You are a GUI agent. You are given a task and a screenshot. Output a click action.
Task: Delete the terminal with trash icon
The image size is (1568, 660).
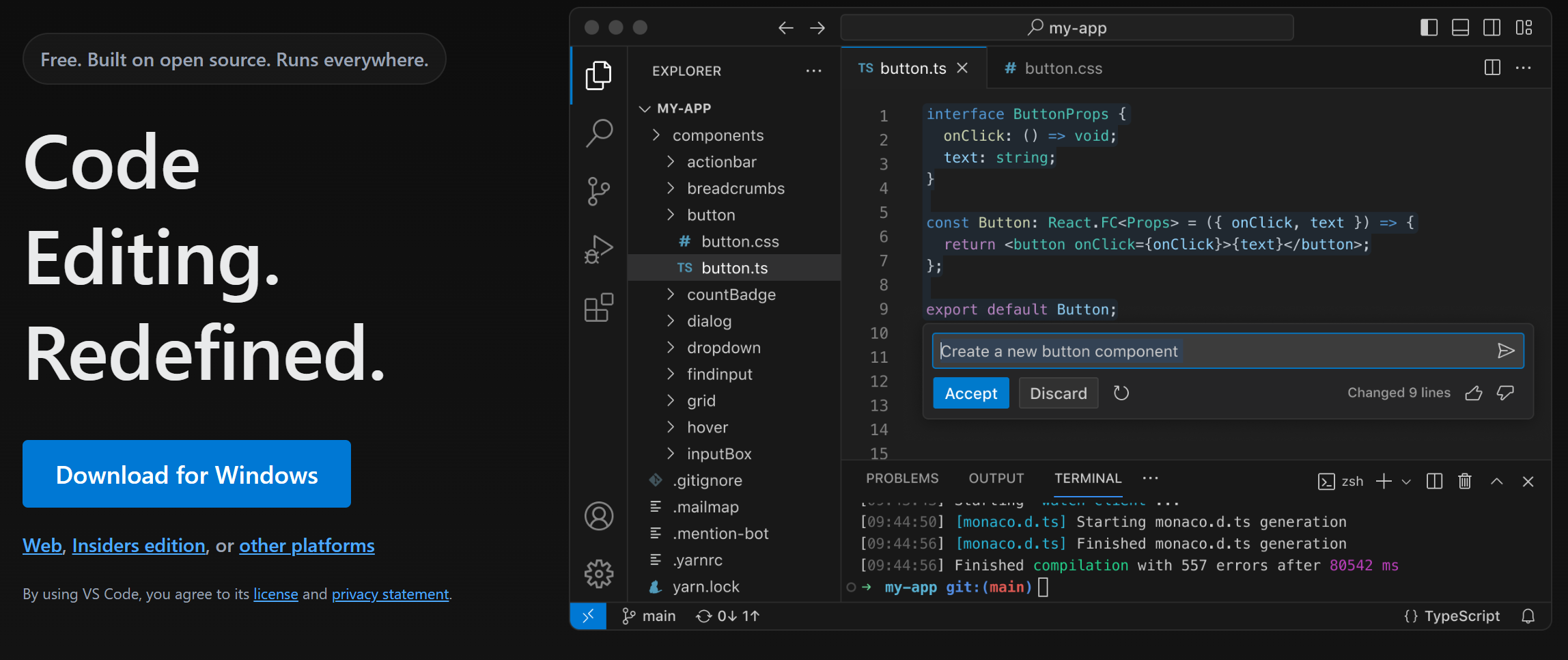click(x=1465, y=481)
